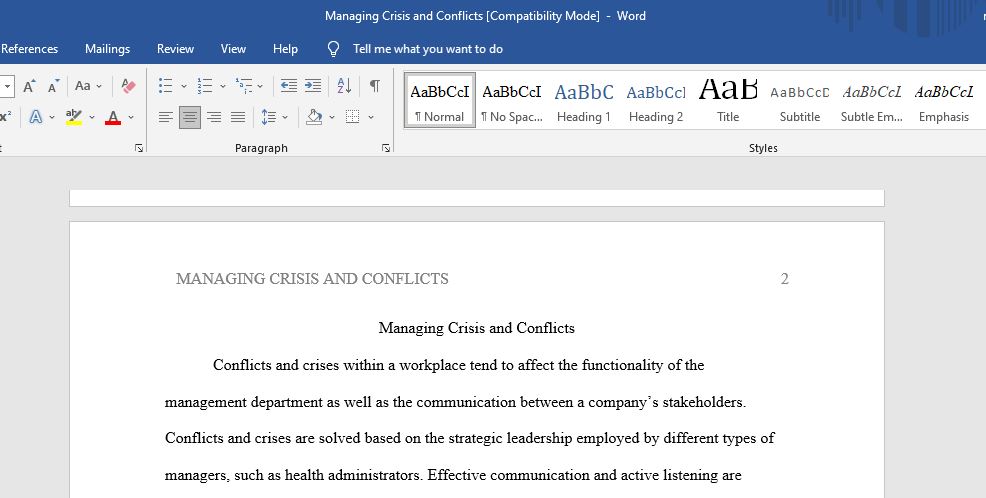Open the numbering library dropdown arrow
This screenshot has height=498, width=986.
point(223,86)
